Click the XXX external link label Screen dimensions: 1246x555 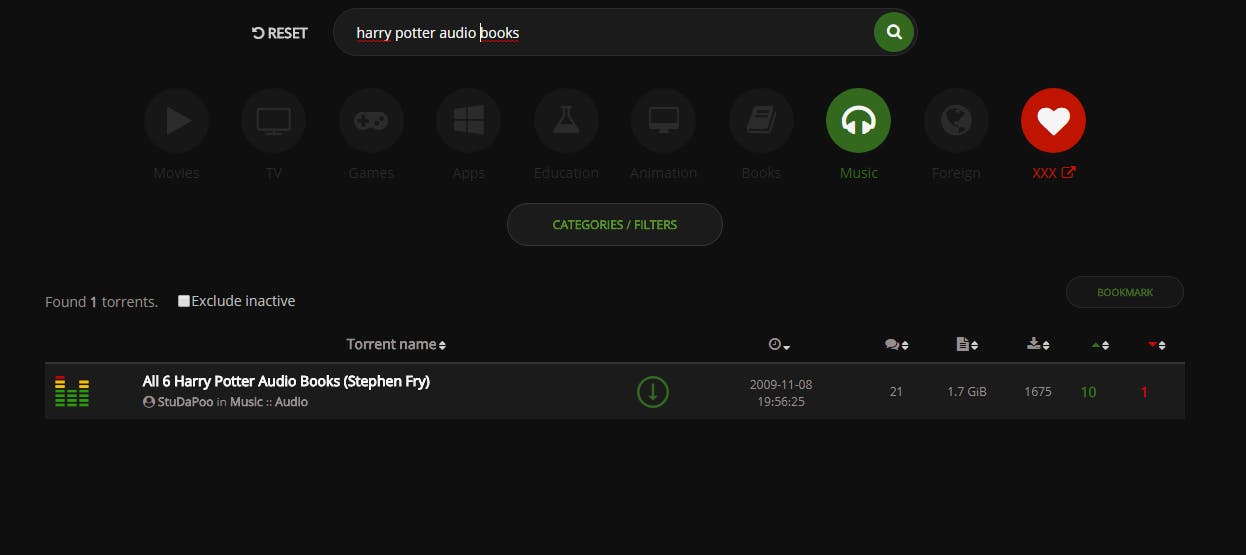(x=1053, y=173)
